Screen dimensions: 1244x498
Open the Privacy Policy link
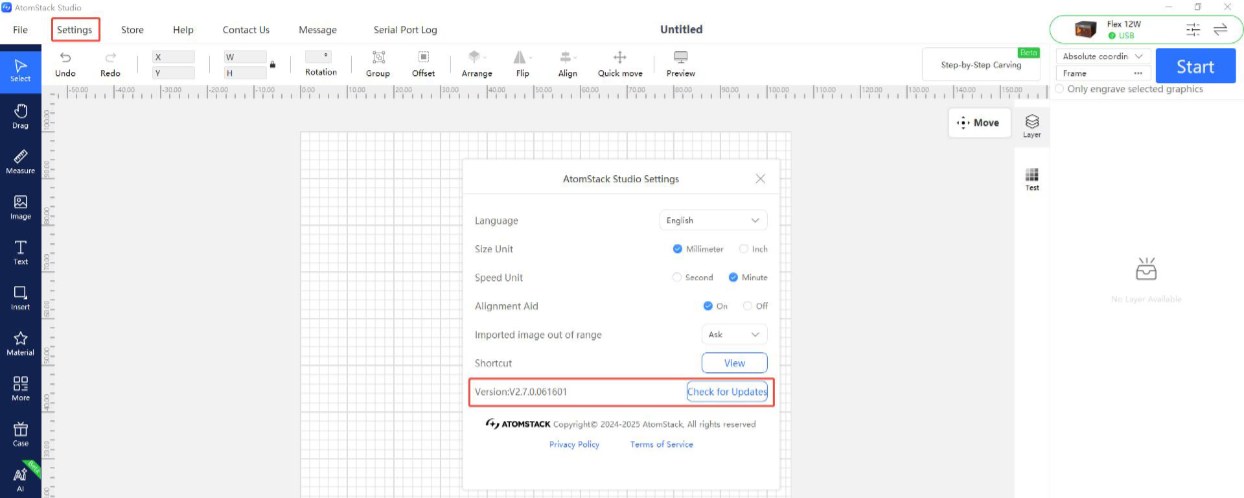coord(574,444)
